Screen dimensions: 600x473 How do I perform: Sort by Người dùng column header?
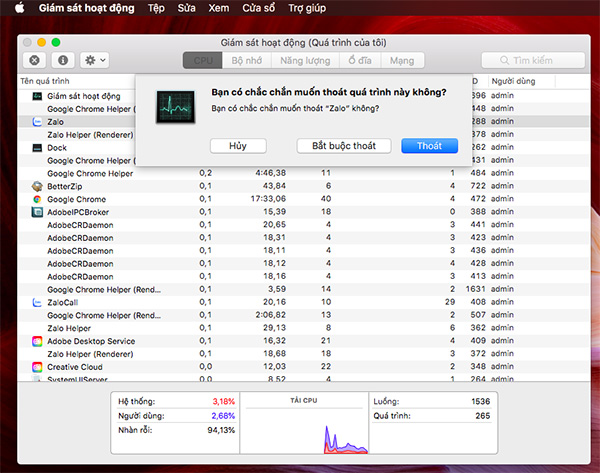513,81
